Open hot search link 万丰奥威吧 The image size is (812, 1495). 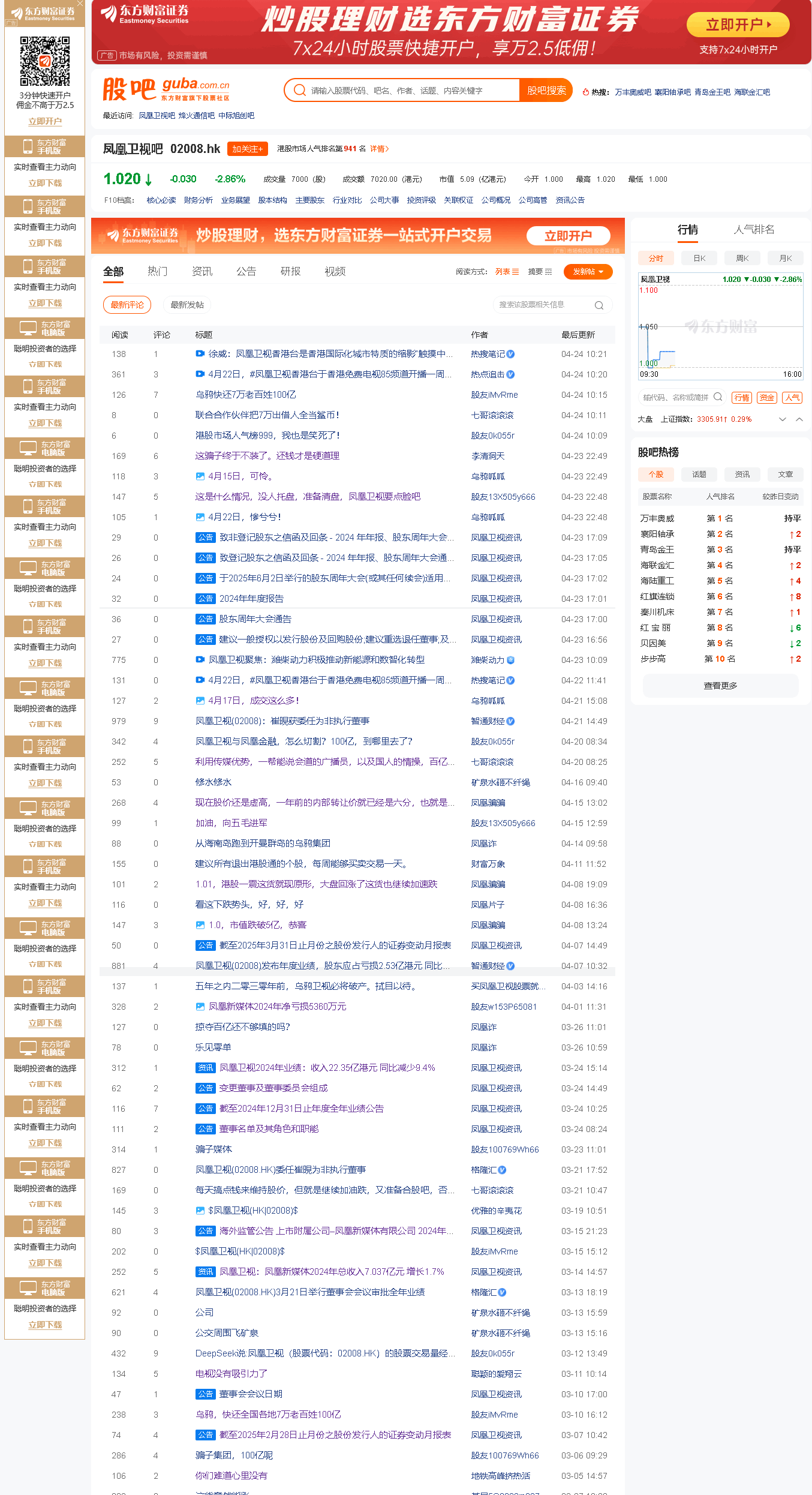pyautogui.click(x=633, y=92)
